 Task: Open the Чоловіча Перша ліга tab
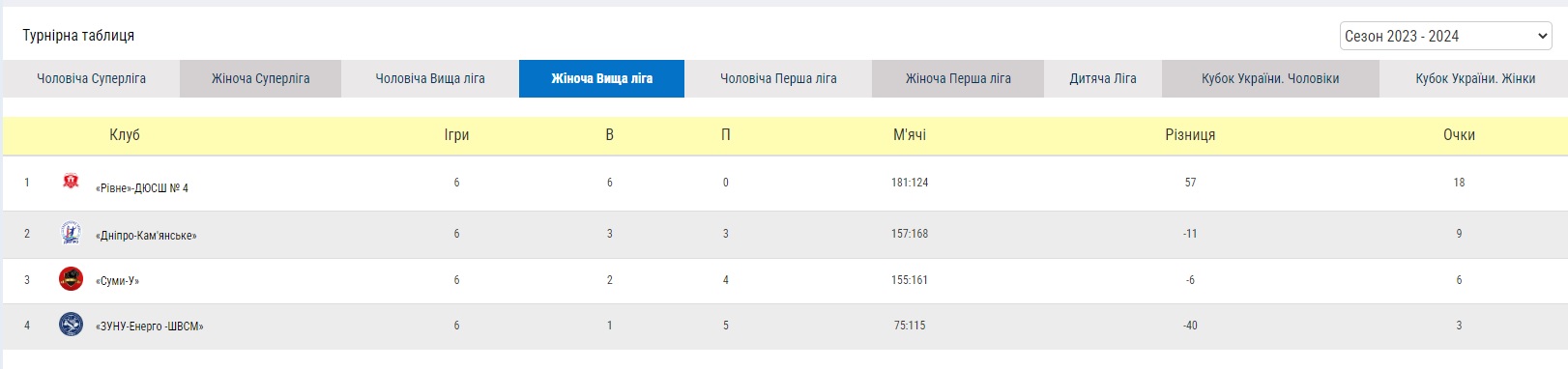pos(778,78)
